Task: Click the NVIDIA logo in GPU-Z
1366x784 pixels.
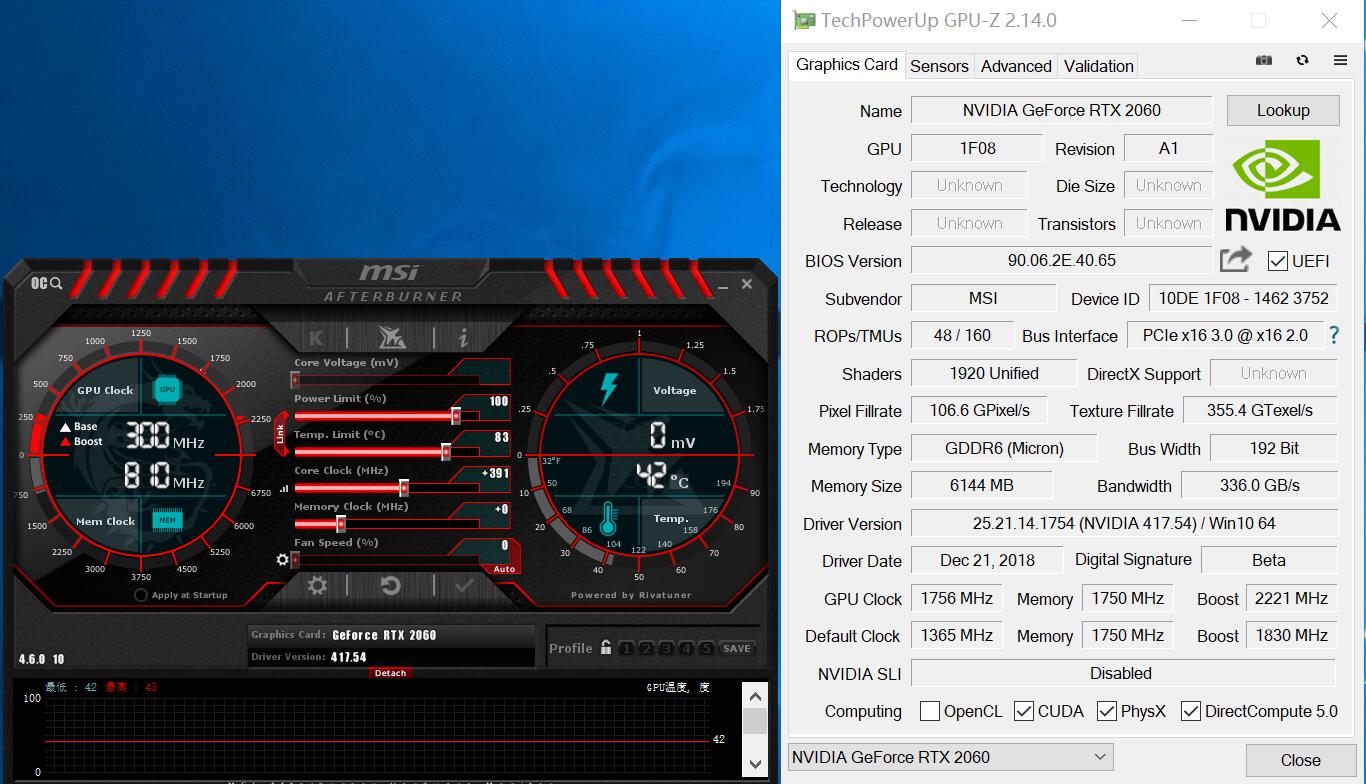Action: point(1282,185)
